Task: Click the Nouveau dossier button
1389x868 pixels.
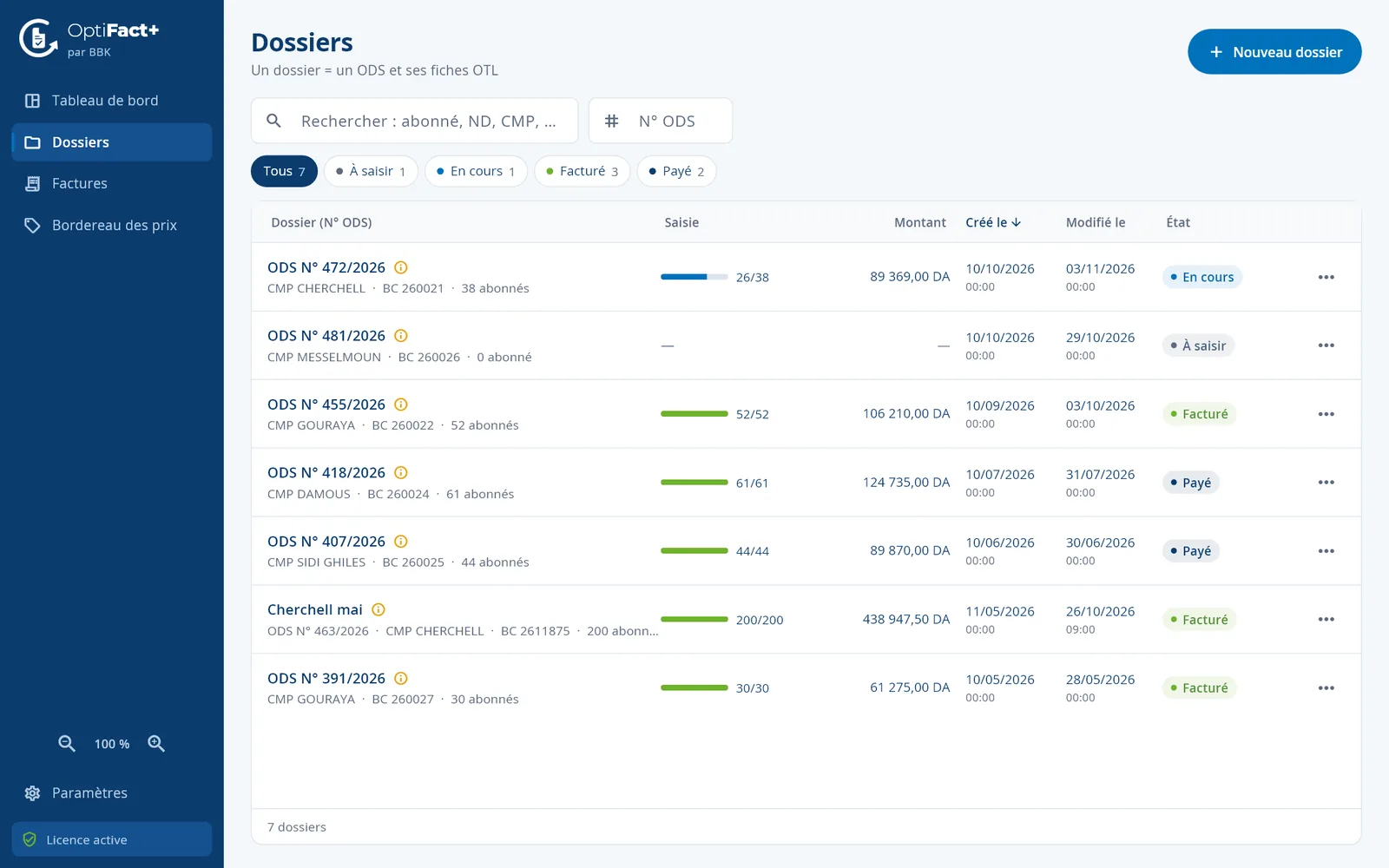Action: [x=1274, y=52]
